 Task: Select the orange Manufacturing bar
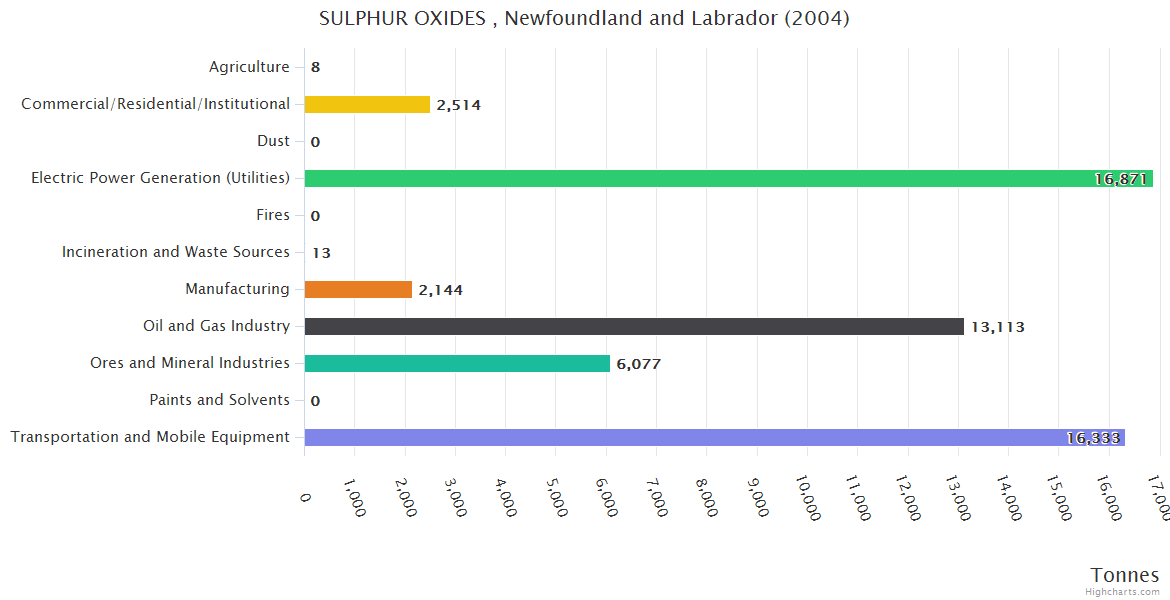click(x=358, y=289)
